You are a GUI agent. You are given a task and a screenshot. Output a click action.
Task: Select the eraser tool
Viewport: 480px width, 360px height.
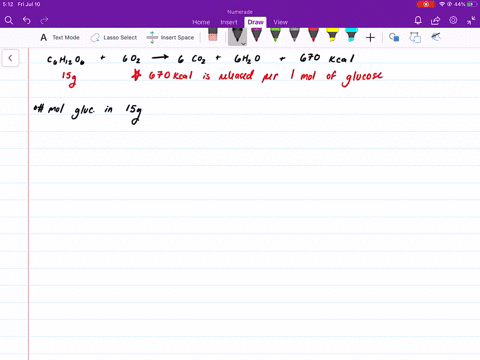click(213, 35)
